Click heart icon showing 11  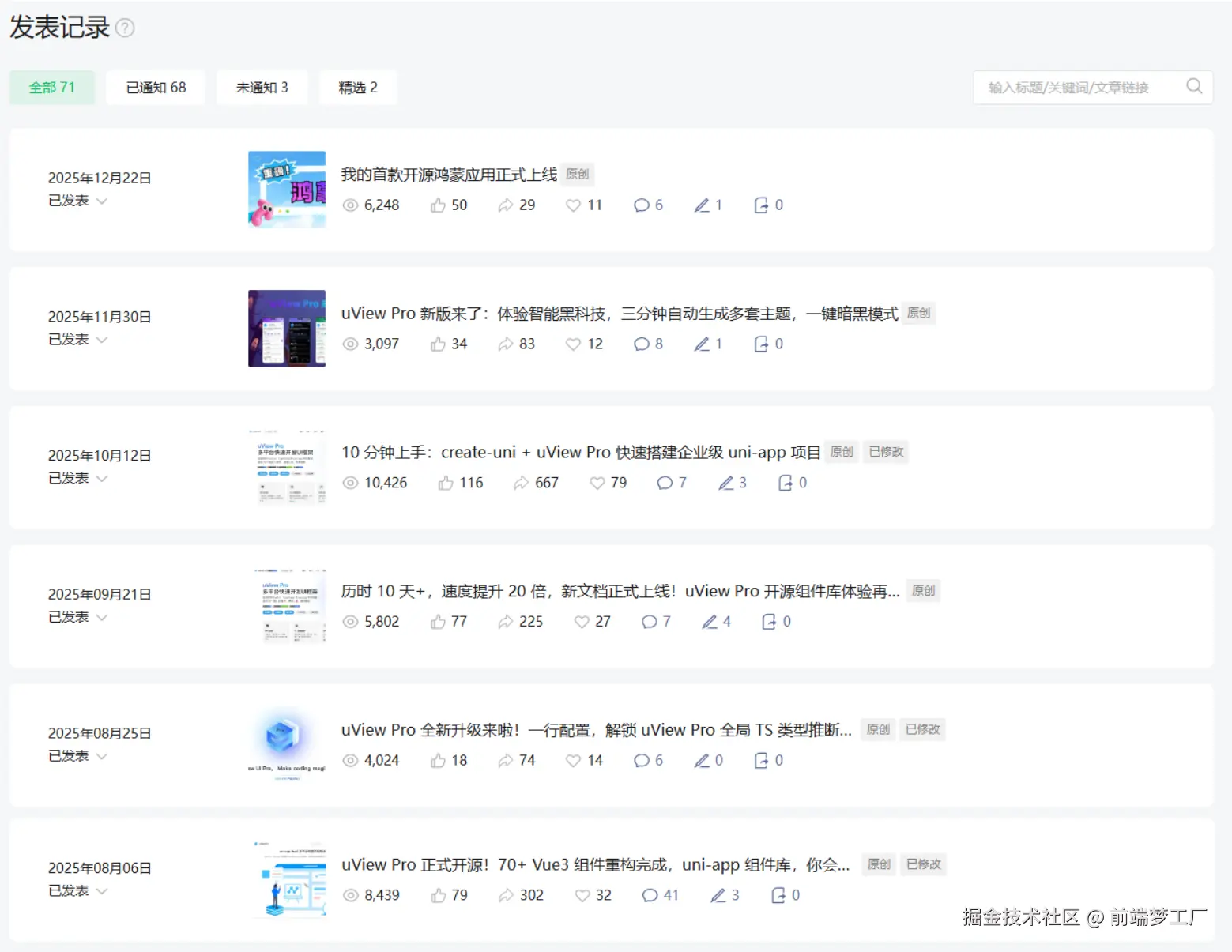573,205
